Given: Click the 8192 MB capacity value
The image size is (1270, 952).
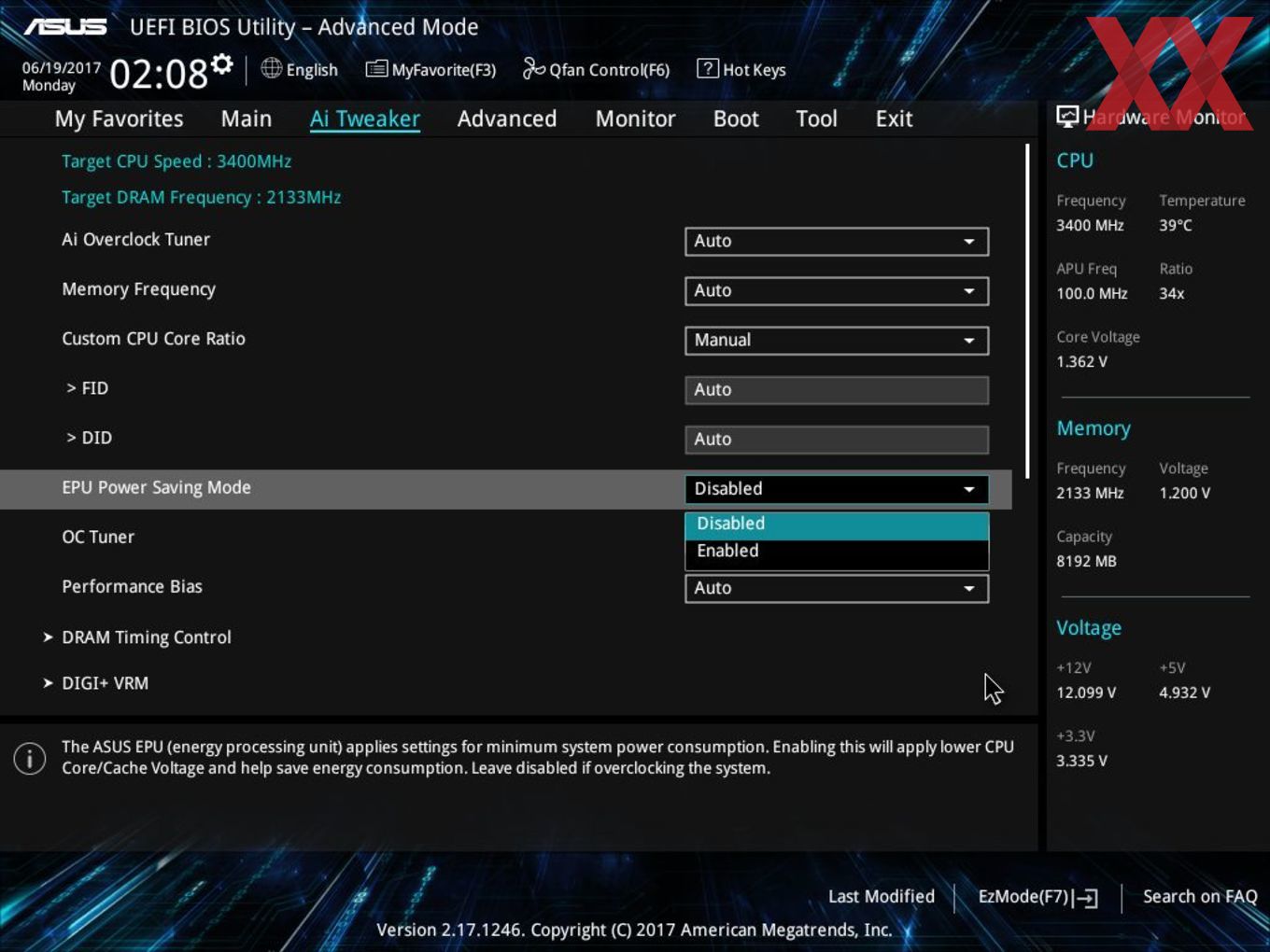Looking at the screenshot, I should pyautogui.click(x=1086, y=561).
